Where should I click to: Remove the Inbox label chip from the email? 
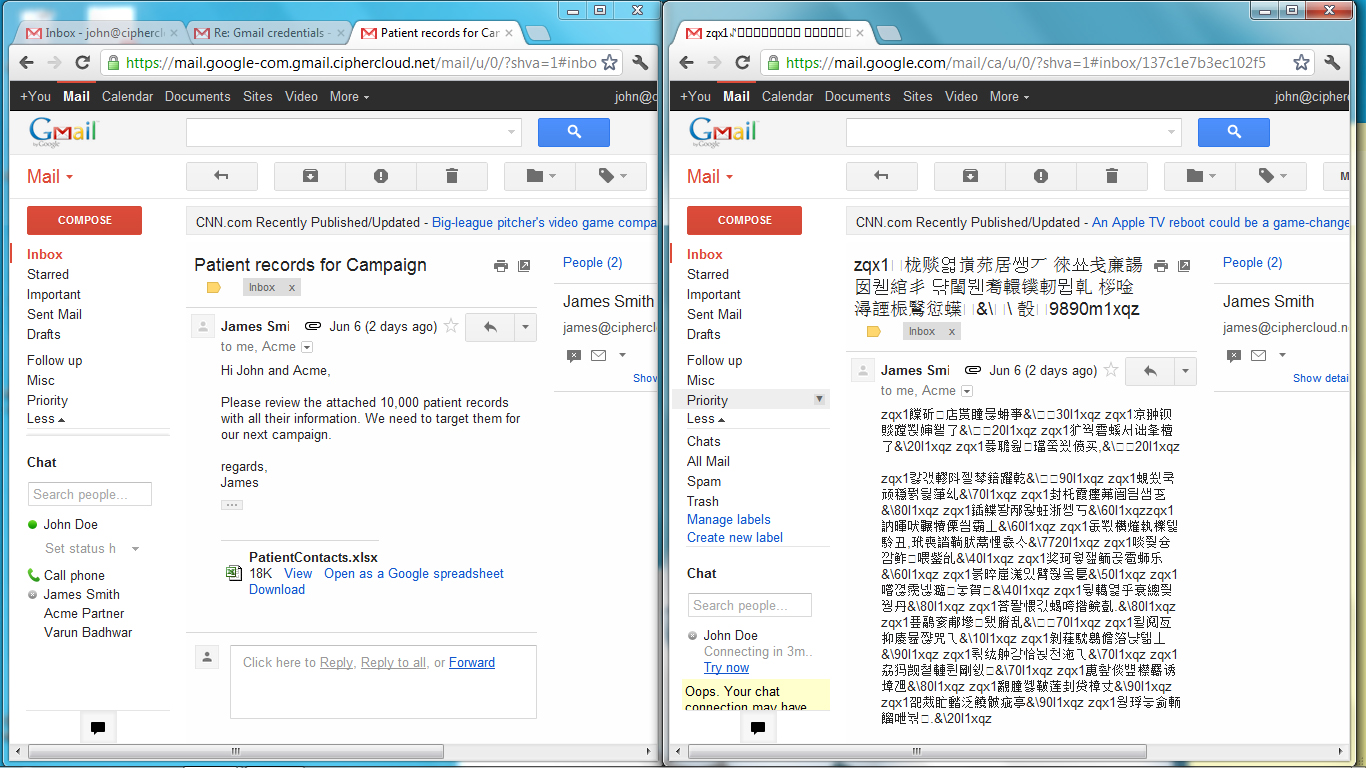click(x=292, y=287)
